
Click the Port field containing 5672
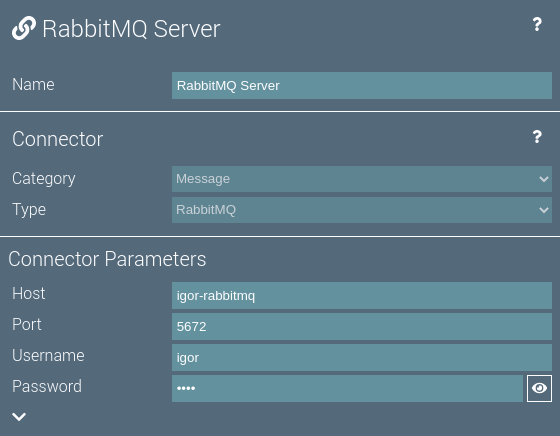click(362, 327)
